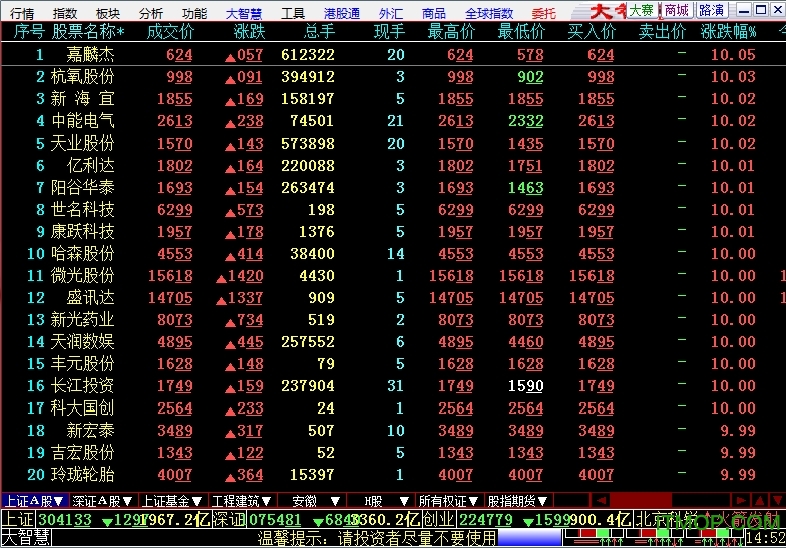Image resolution: width=786 pixels, height=548 pixels.
Task: Sort by 股票名称 column header
Action: point(88,32)
